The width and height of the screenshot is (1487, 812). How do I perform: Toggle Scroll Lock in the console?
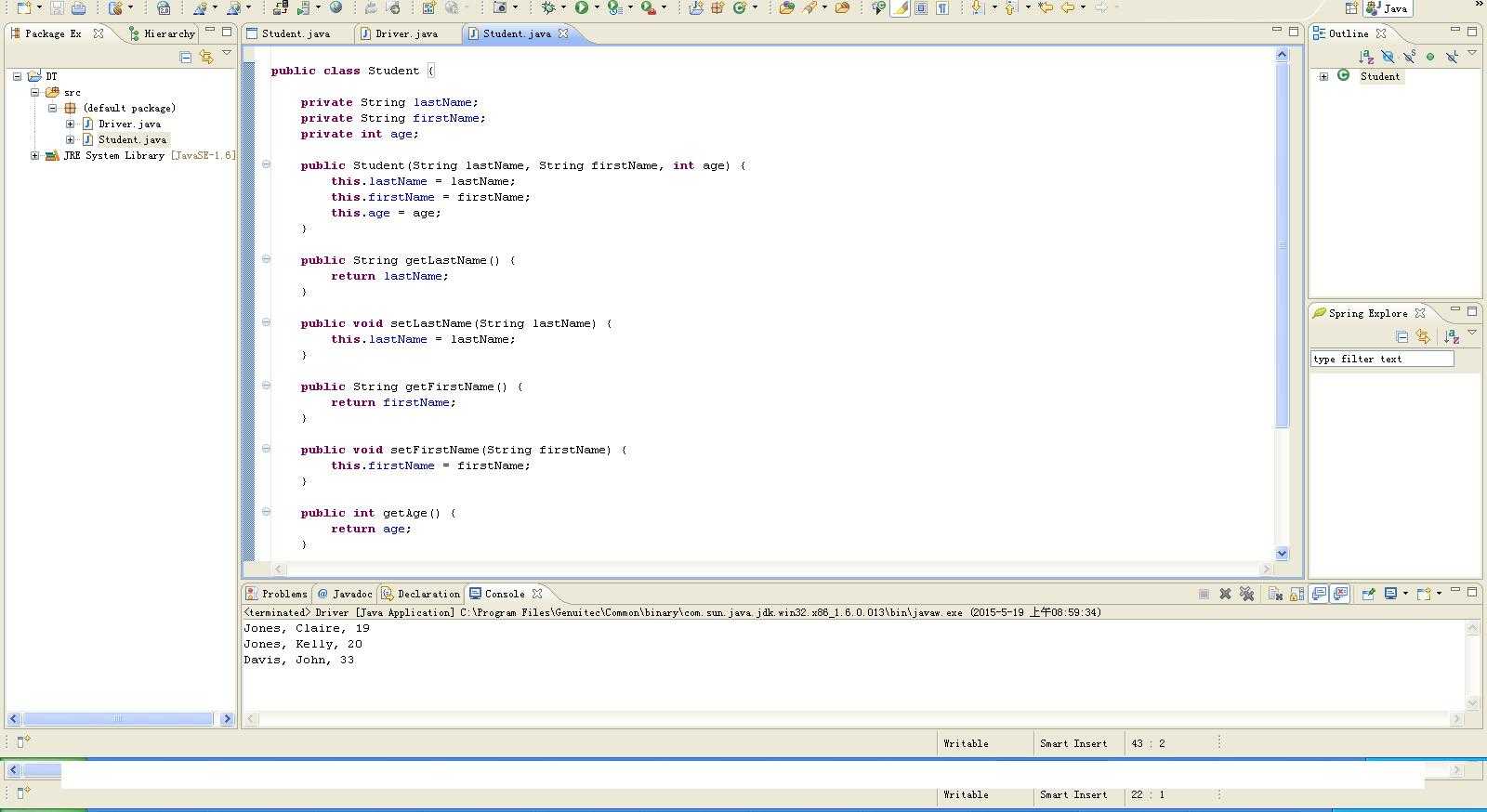1296,594
